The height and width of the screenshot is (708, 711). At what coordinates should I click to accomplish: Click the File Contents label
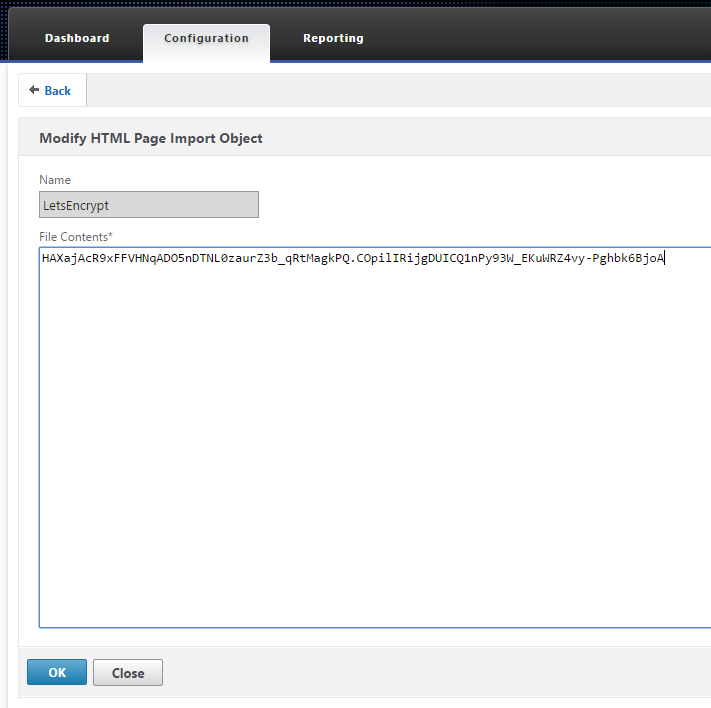pyautogui.click(x=74, y=235)
